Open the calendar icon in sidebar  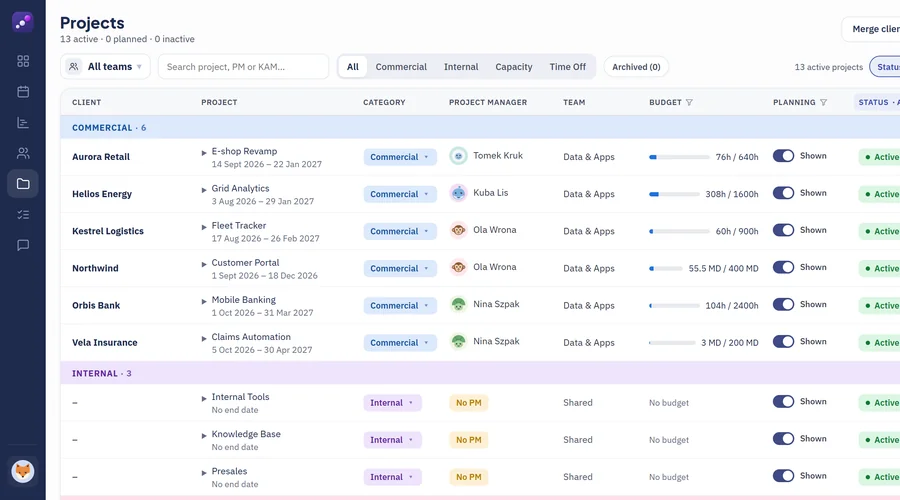(x=23, y=92)
